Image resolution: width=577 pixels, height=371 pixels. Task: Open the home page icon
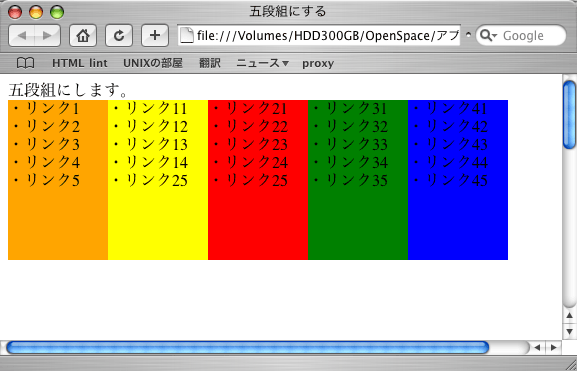[83, 36]
